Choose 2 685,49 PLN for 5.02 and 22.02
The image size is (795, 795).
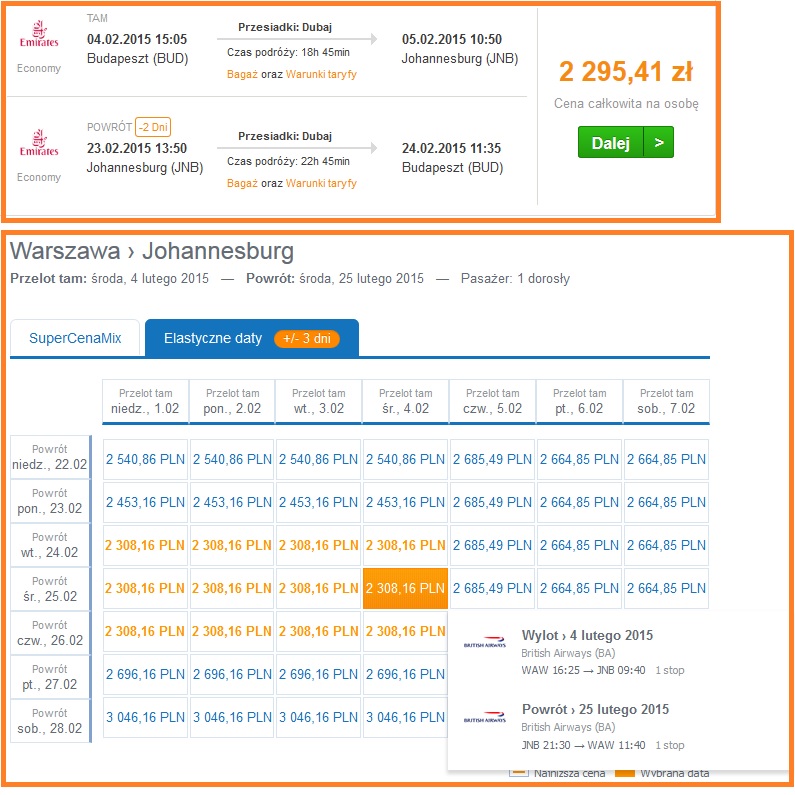[x=492, y=459]
